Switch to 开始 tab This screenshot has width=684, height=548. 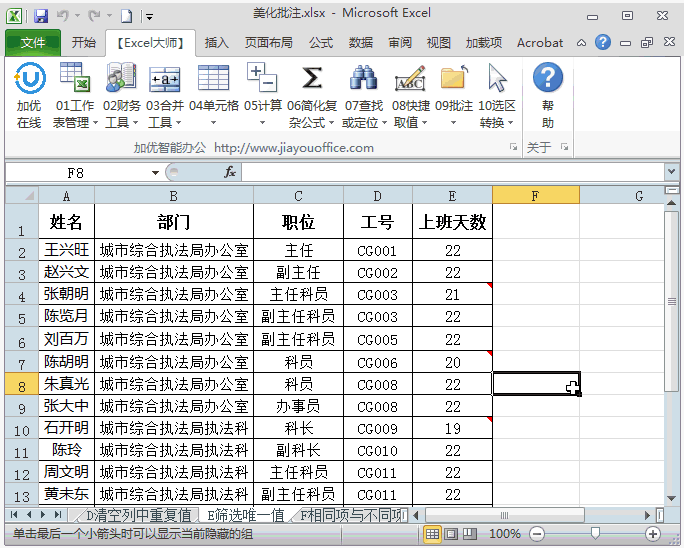(x=83, y=43)
